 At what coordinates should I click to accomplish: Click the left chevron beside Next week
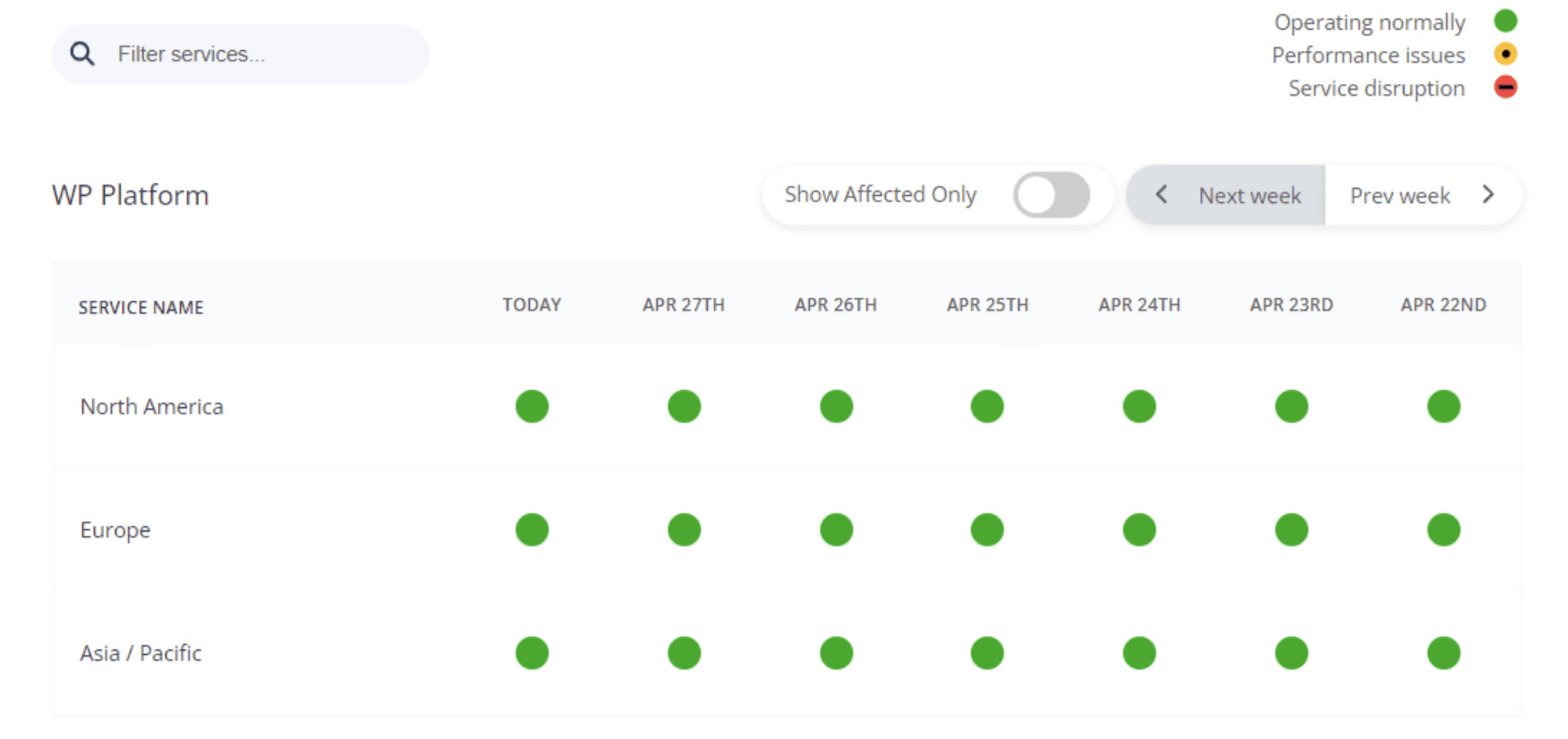[1161, 194]
